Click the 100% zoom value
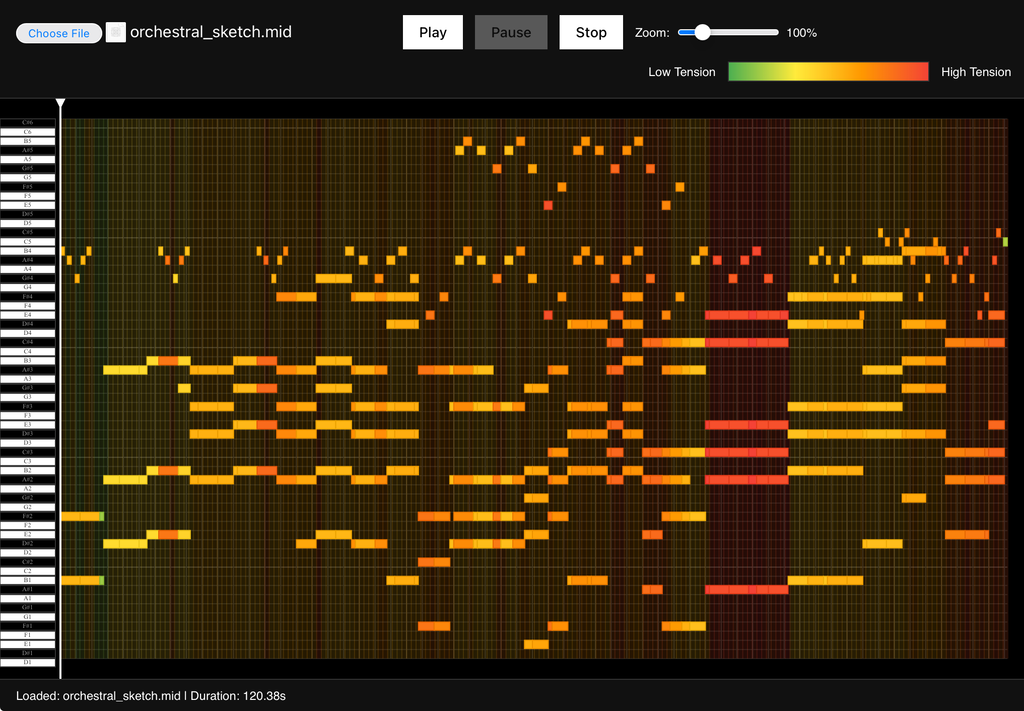Viewport: 1024px width, 711px height. click(801, 33)
